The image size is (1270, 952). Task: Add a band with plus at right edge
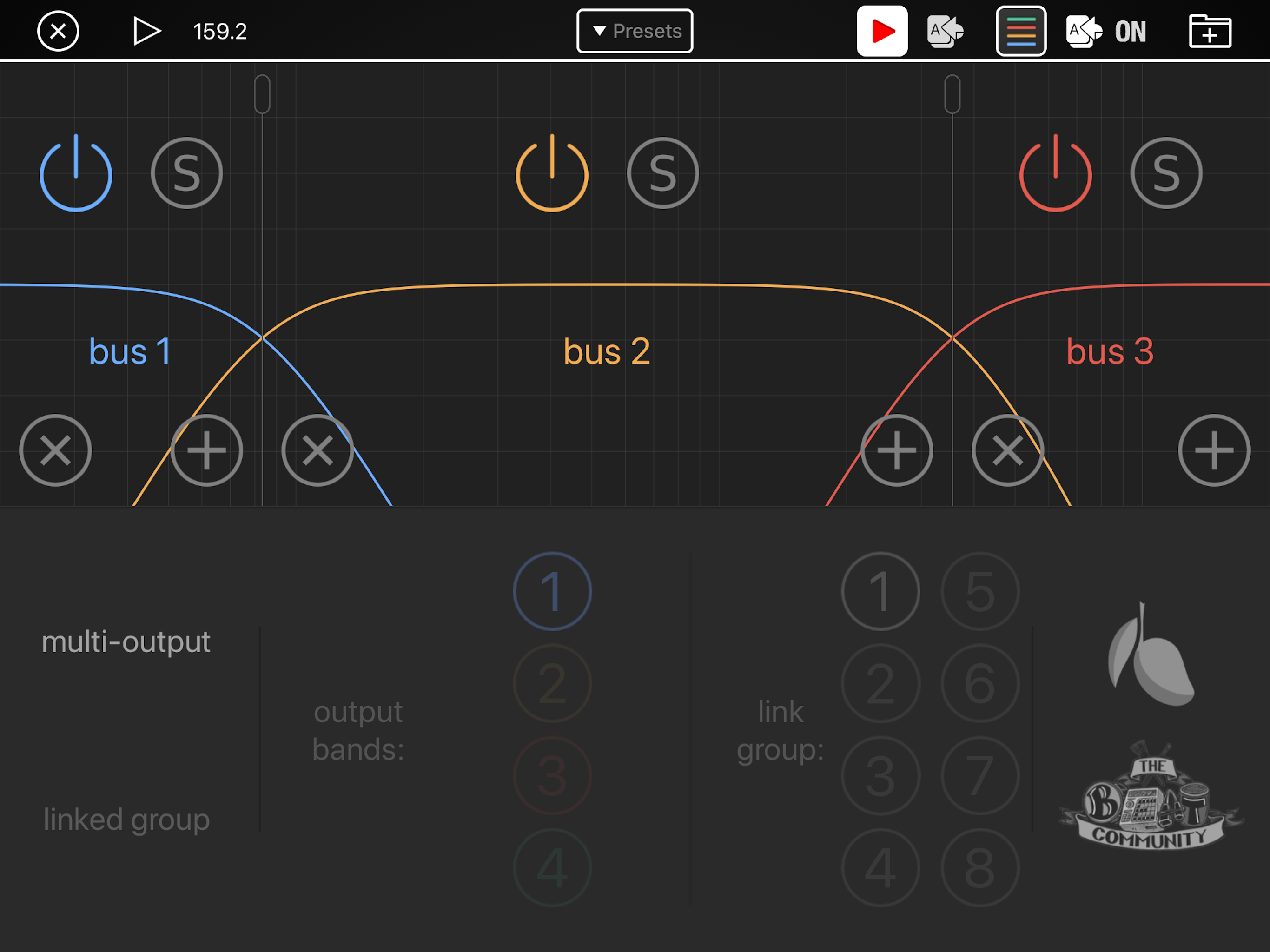pyautogui.click(x=1214, y=450)
